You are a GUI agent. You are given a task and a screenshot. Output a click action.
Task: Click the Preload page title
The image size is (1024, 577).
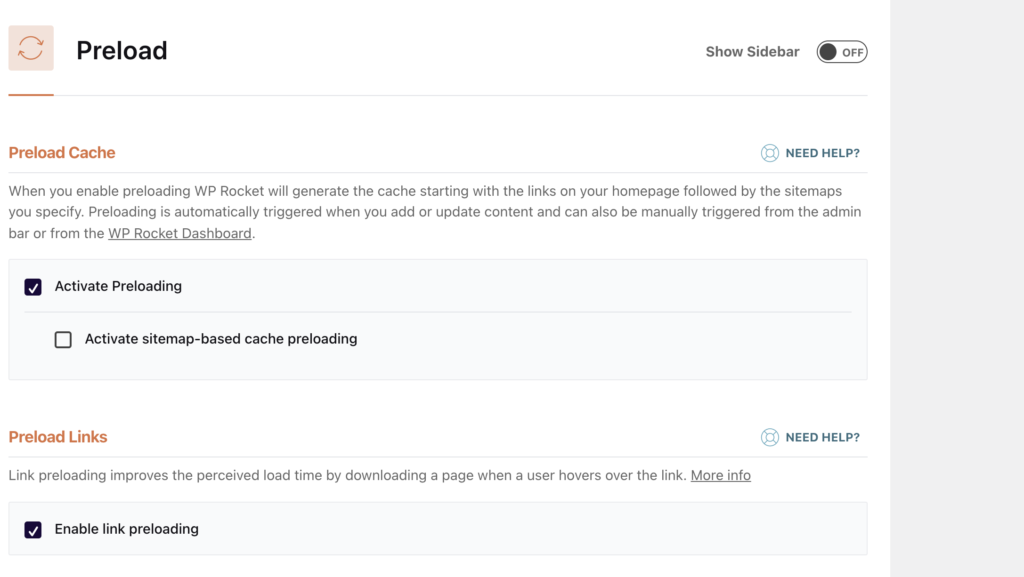(x=121, y=50)
